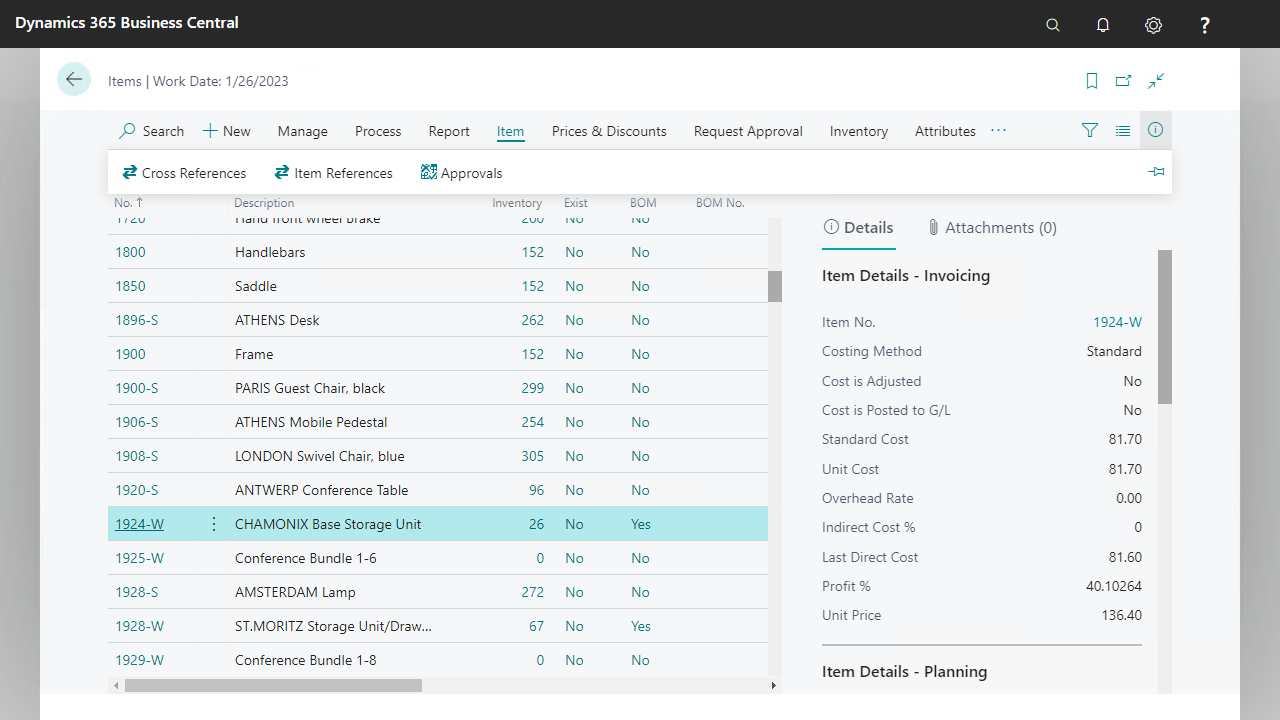
Task: Click the list horizontal scrollbar thumb
Action: tap(273, 685)
